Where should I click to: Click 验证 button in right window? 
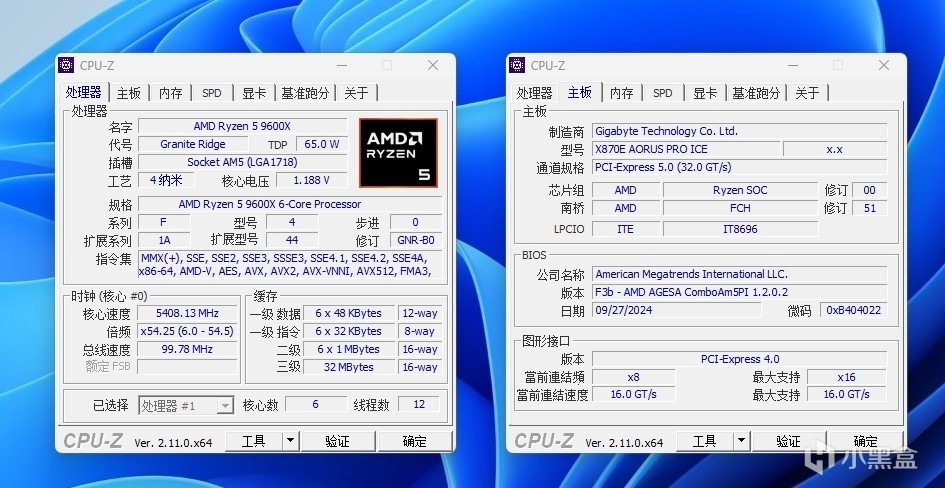point(788,441)
